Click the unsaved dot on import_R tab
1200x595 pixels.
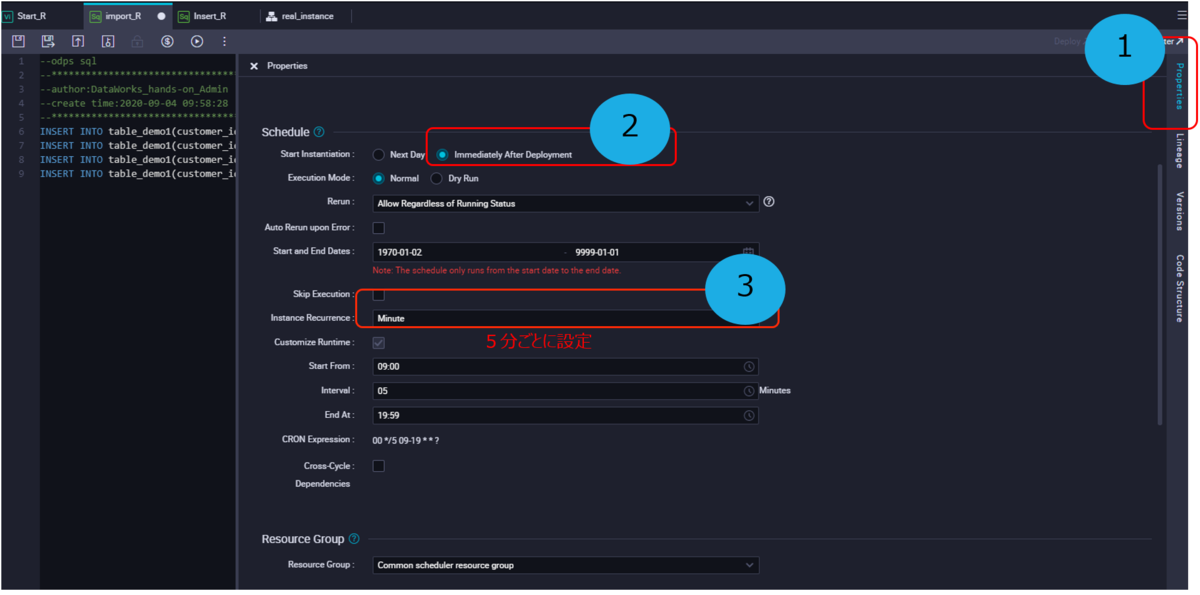pyautogui.click(x=161, y=17)
